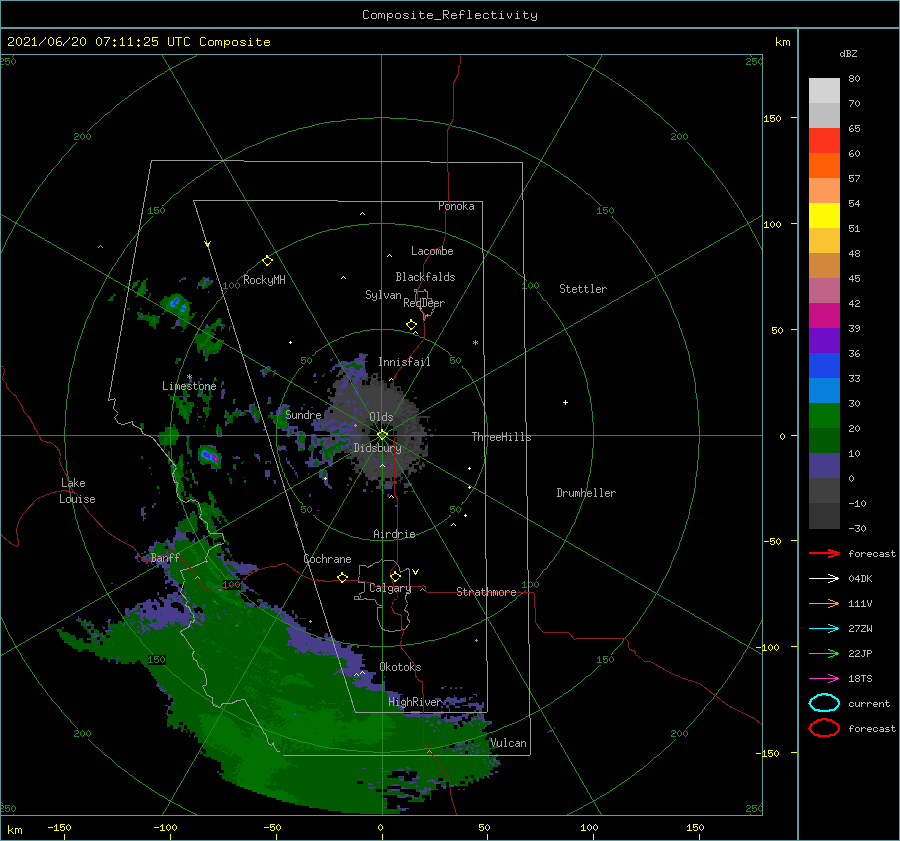Click the radar site diamond at Olds
The height and width of the screenshot is (841, 900).
[x=382, y=435]
